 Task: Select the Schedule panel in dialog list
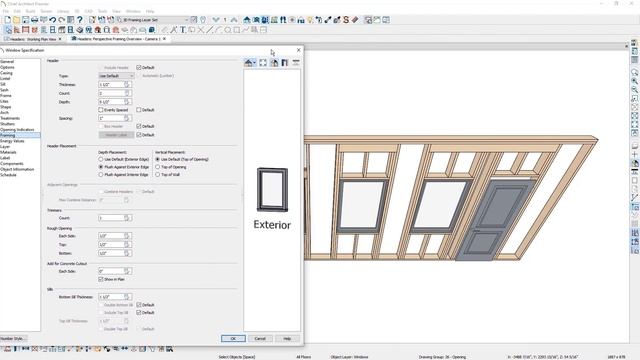(8, 175)
